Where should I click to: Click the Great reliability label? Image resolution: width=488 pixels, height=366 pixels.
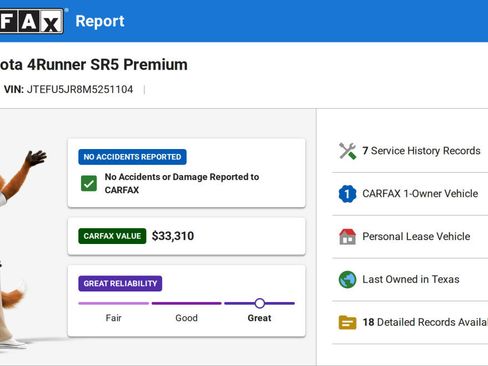[x=259, y=318]
